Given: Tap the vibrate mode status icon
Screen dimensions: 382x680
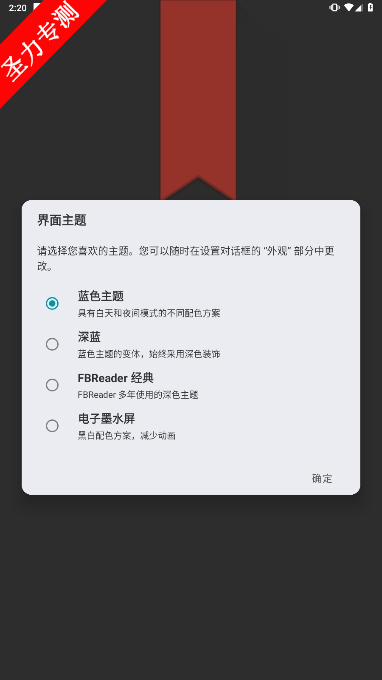Looking at the screenshot, I should tap(334, 7).
